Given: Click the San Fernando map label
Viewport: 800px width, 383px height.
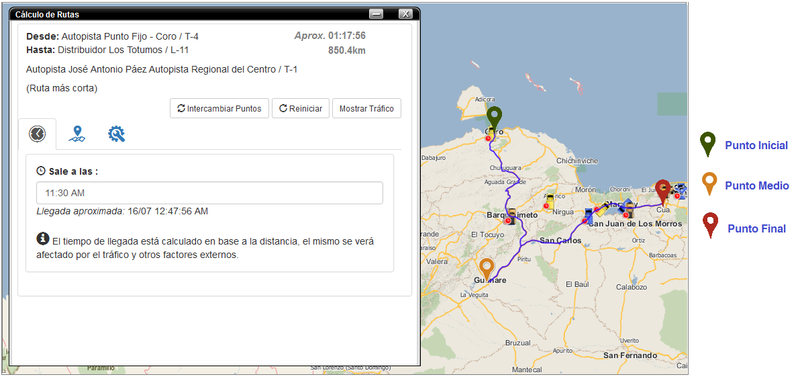Looking at the screenshot, I should point(630,355).
